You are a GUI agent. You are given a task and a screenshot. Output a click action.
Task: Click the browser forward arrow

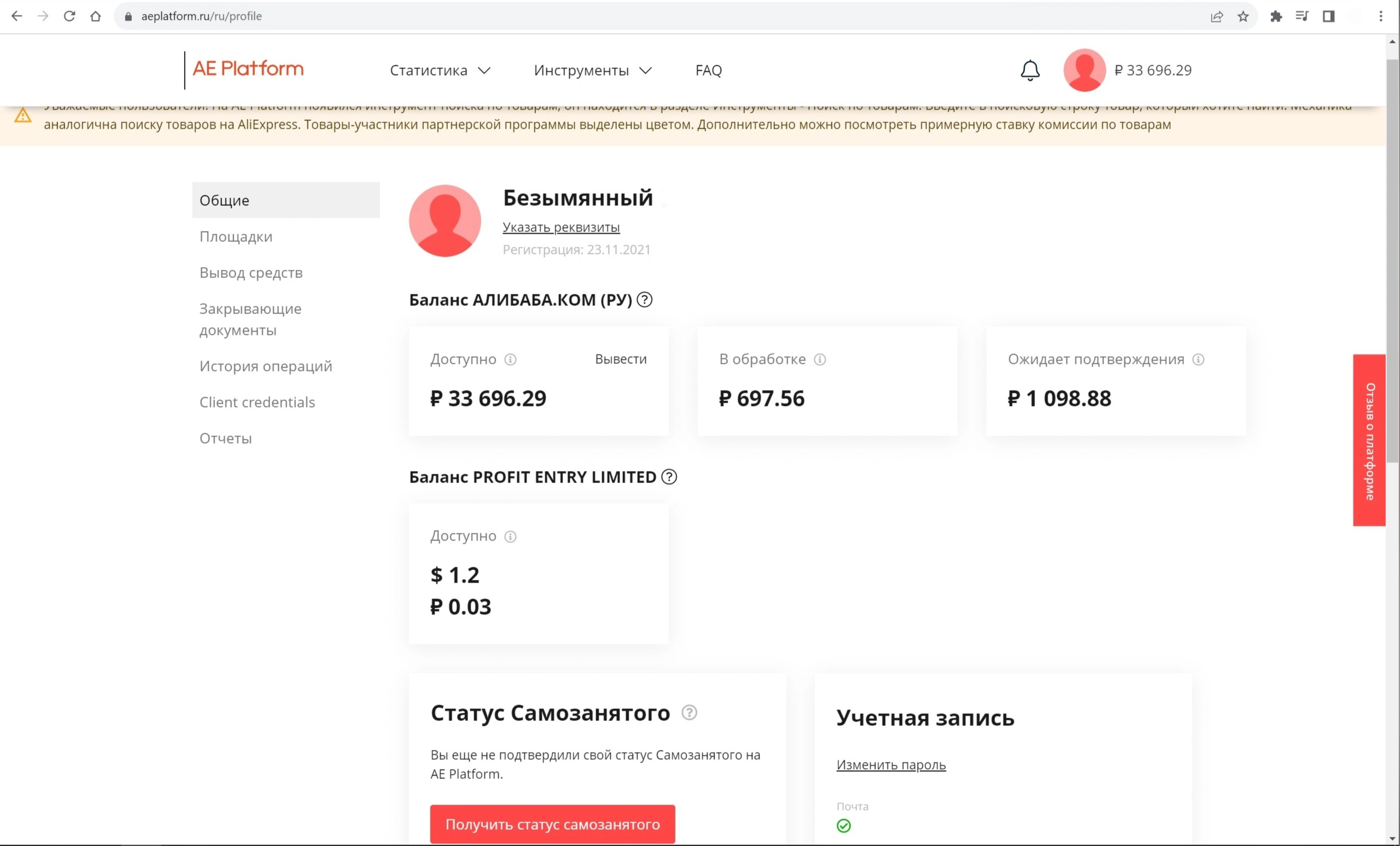tap(43, 16)
